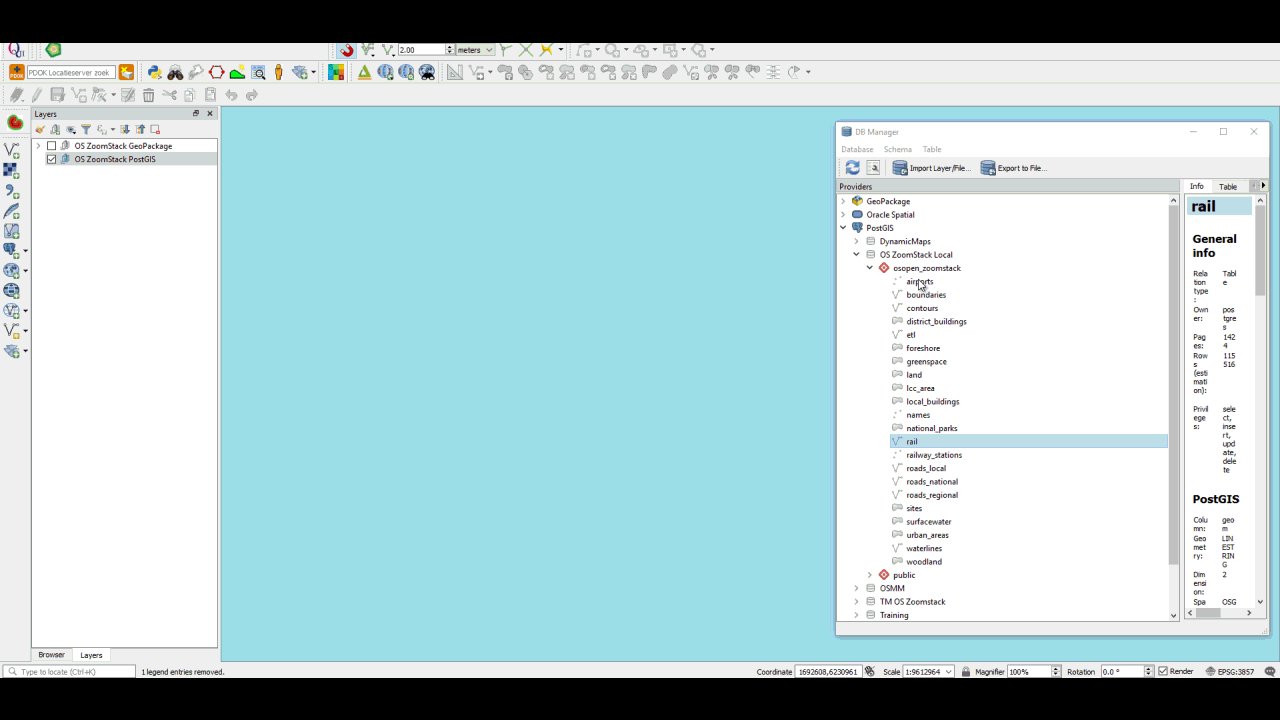
Task: Open the Database menu in DB Manager
Action: [x=857, y=149]
